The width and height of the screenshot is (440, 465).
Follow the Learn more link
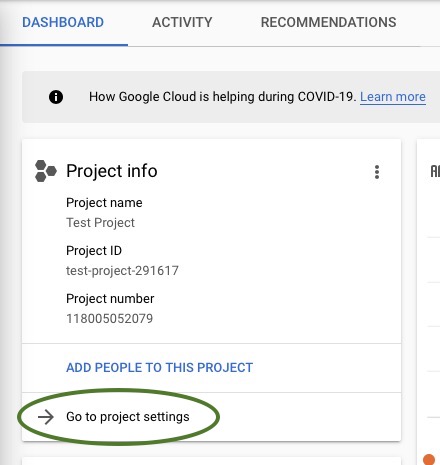393,97
